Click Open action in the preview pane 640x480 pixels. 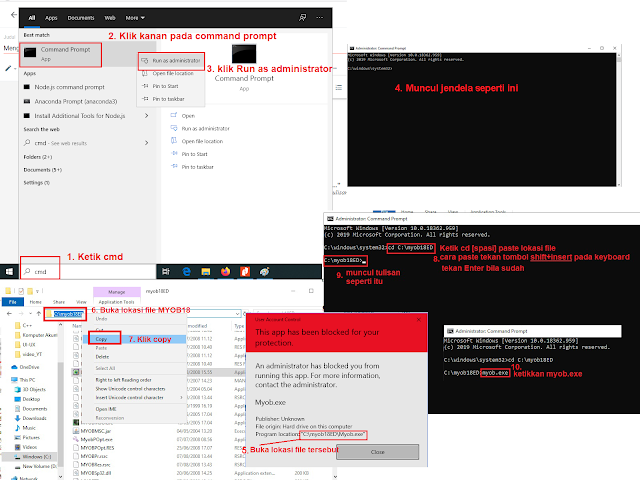tap(183, 116)
